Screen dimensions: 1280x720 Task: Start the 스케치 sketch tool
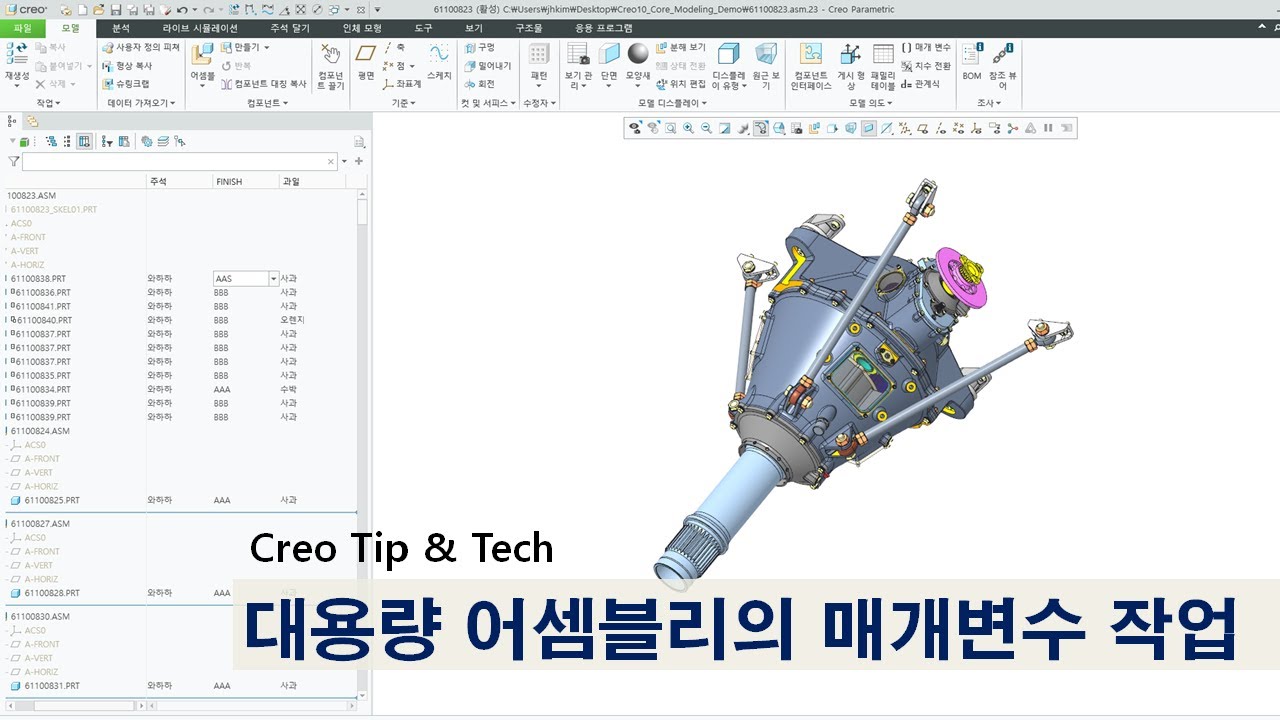[x=439, y=61]
